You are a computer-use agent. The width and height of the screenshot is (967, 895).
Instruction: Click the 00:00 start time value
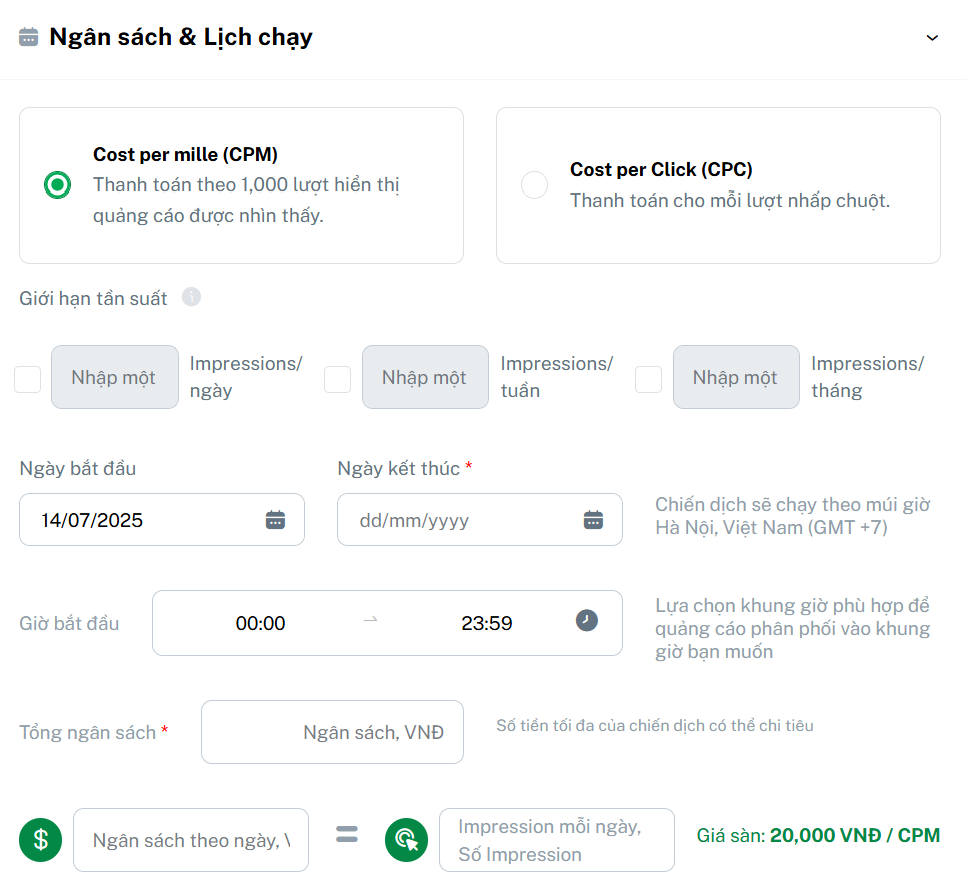coord(260,623)
